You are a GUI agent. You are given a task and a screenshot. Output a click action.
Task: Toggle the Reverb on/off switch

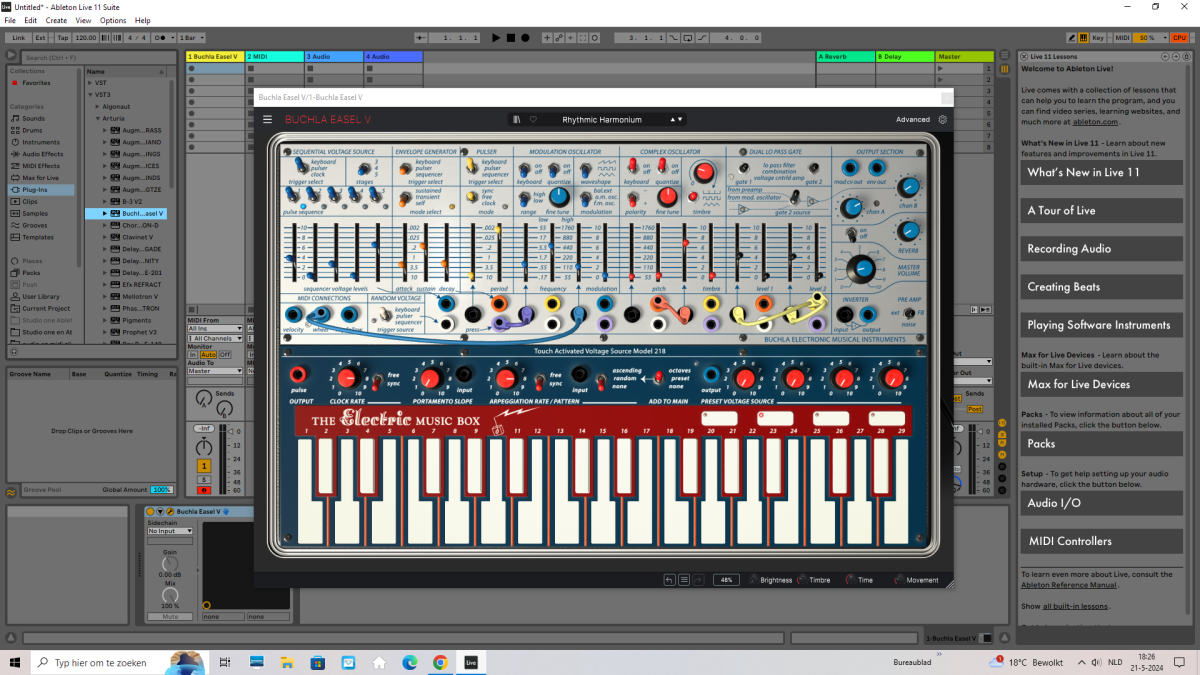[850, 233]
